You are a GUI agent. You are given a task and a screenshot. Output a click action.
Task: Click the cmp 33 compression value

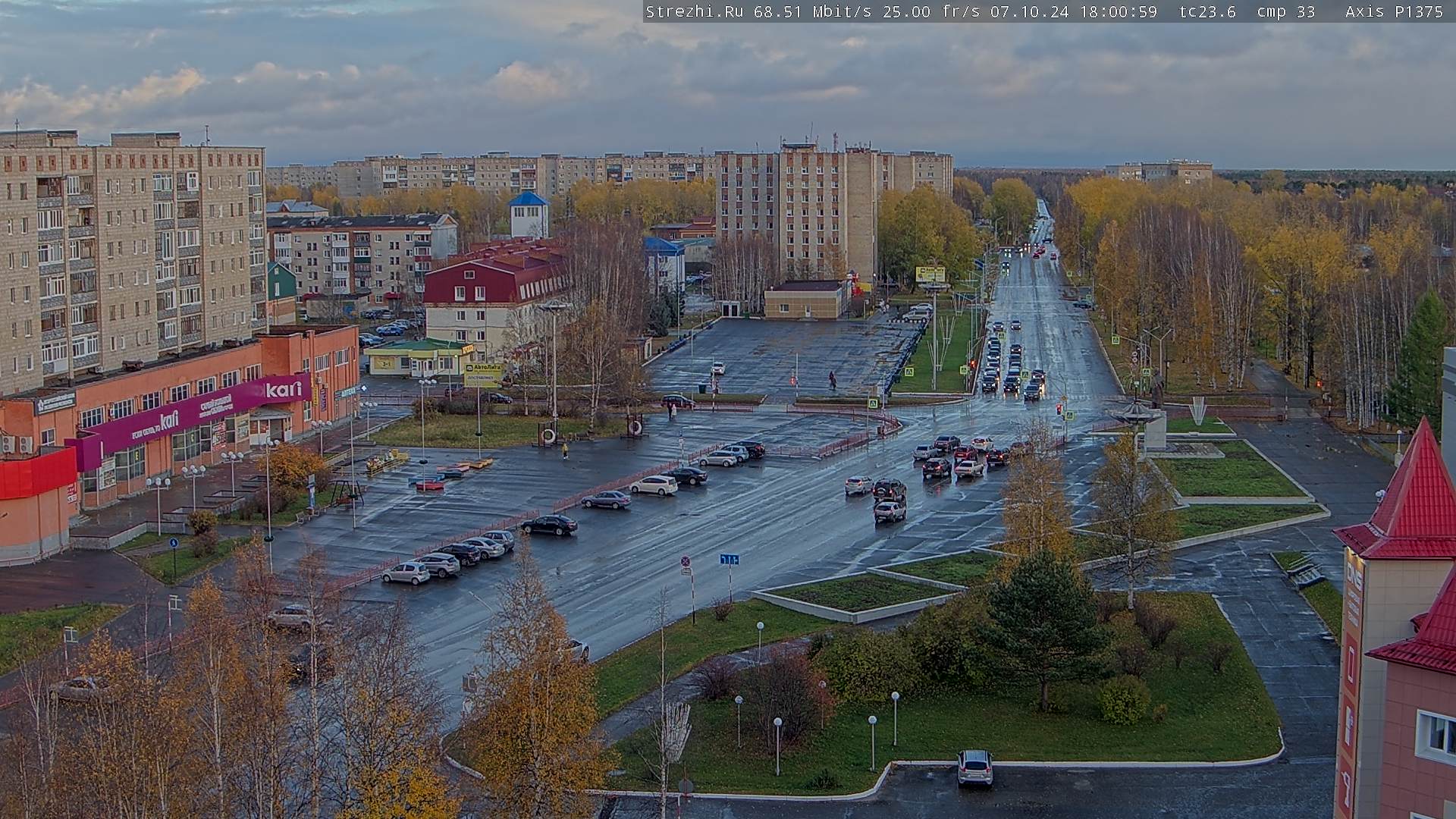tap(1285, 11)
